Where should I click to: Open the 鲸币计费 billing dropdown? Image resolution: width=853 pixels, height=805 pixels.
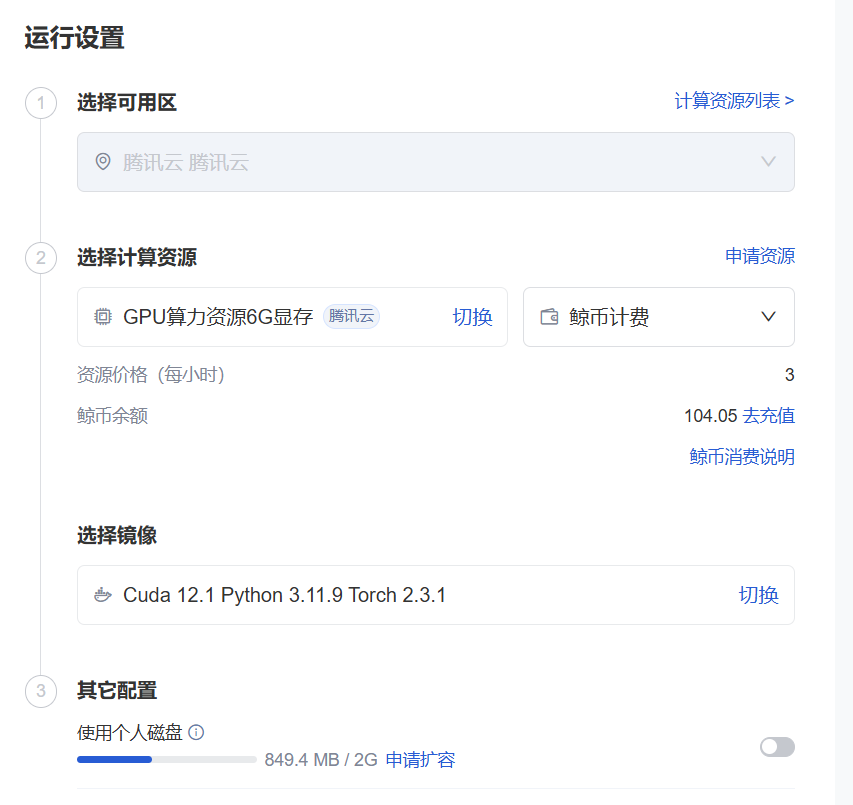point(659,317)
